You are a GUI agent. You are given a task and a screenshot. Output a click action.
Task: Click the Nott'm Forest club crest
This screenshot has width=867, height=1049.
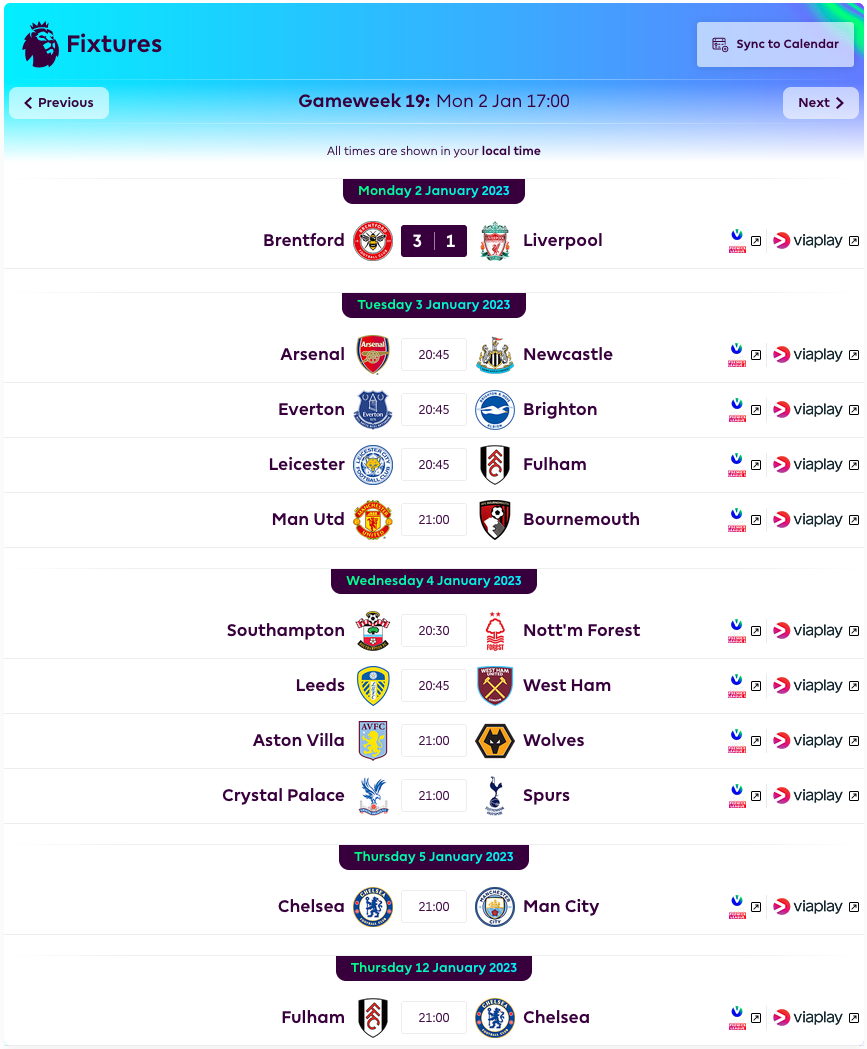point(495,631)
